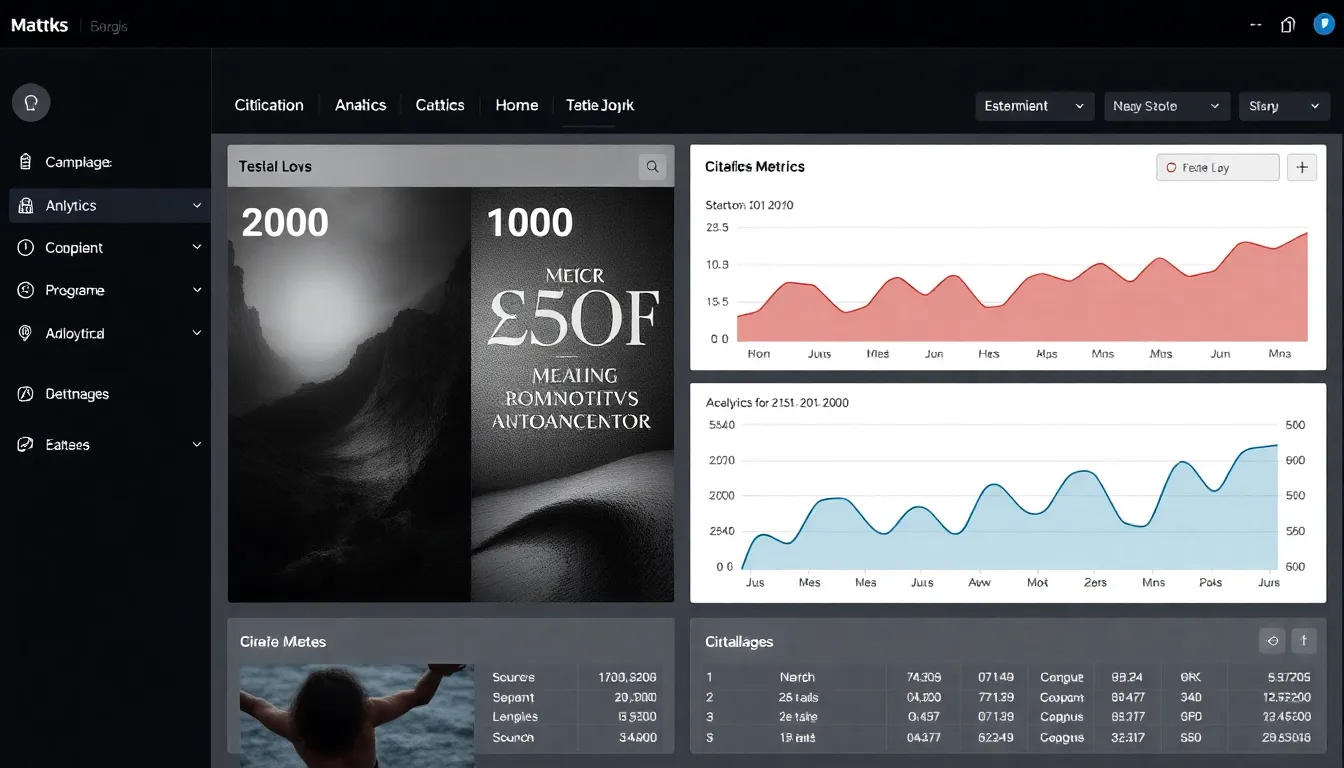The image size is (1344, 768).
Task: Click the Fete Ley search field
Action: click(1217, 168)
